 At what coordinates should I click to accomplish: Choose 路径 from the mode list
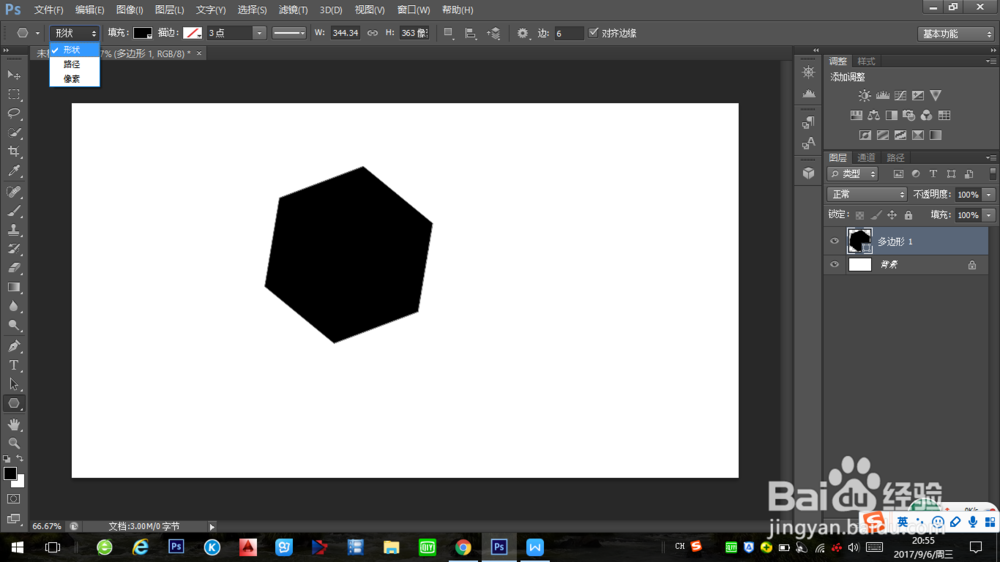pos(72,64)
